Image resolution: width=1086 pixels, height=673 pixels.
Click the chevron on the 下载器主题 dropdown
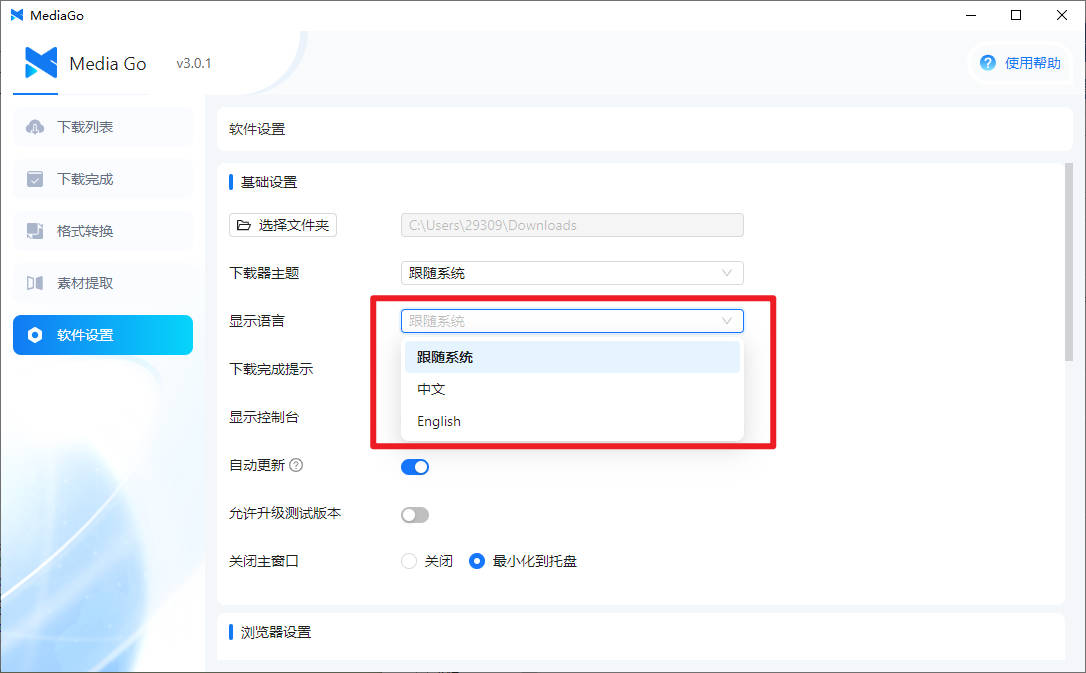pos(727,273)
